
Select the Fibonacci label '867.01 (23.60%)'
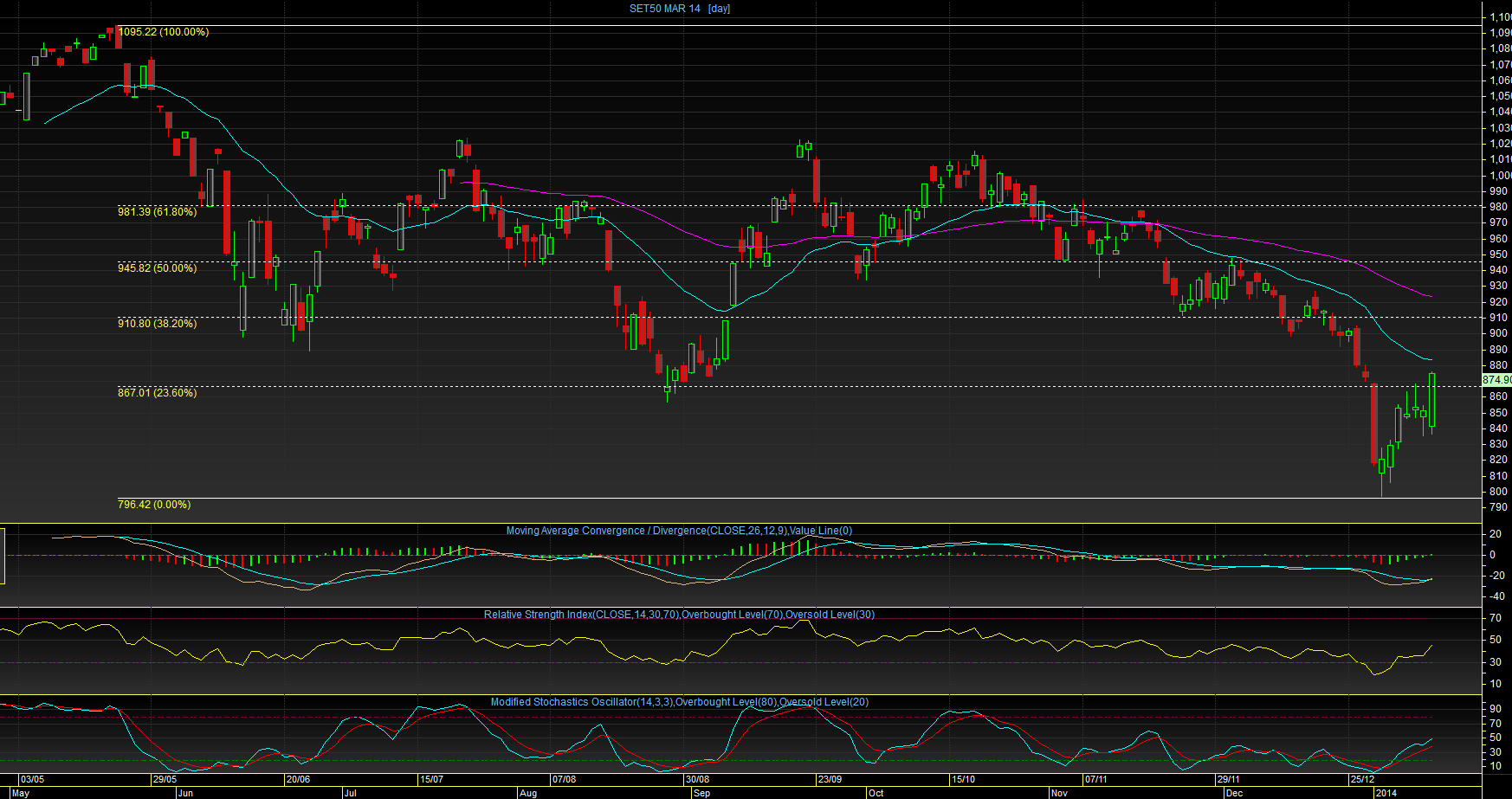pos(157,393)
